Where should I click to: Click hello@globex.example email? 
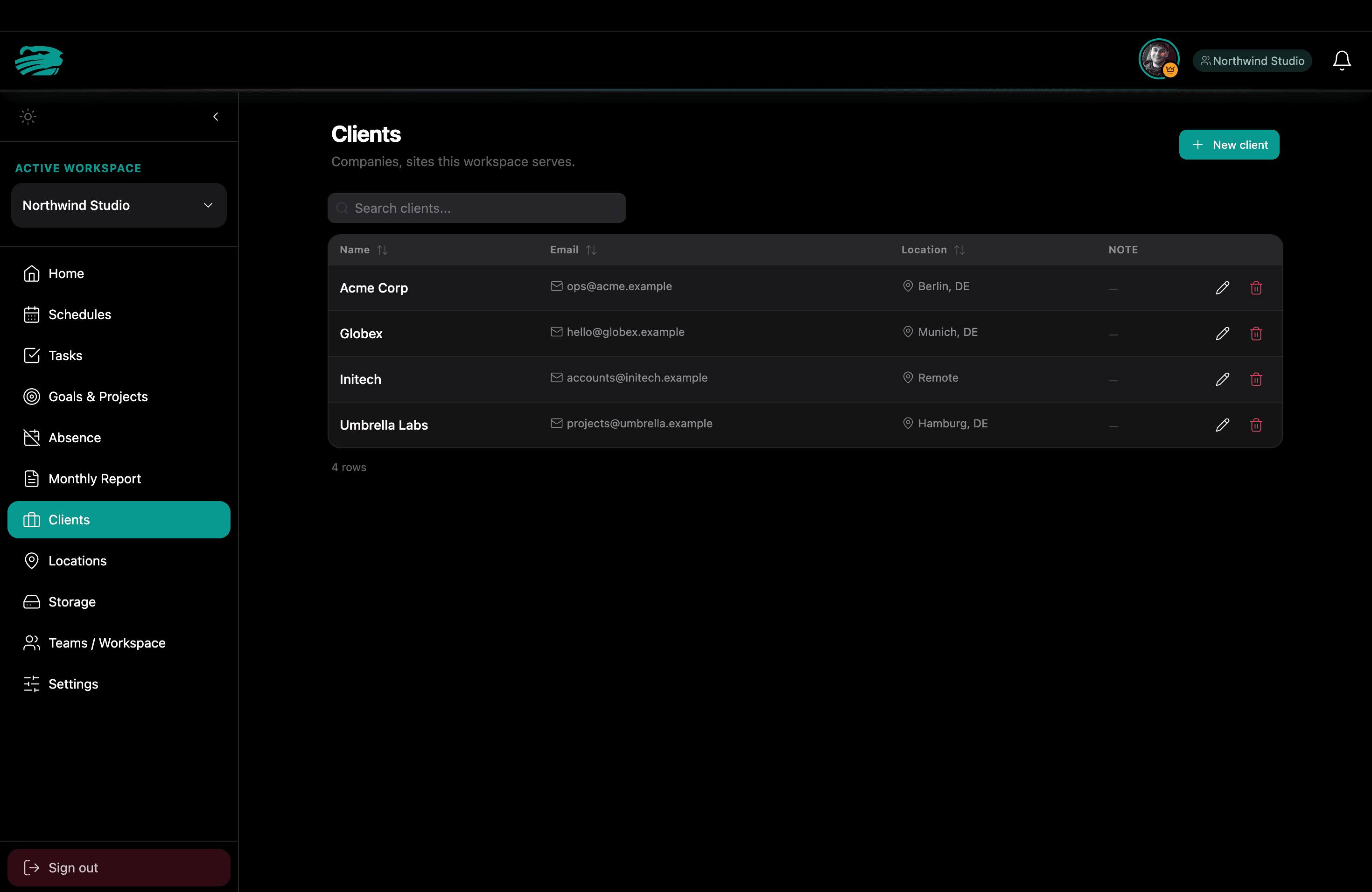(625, 332)
